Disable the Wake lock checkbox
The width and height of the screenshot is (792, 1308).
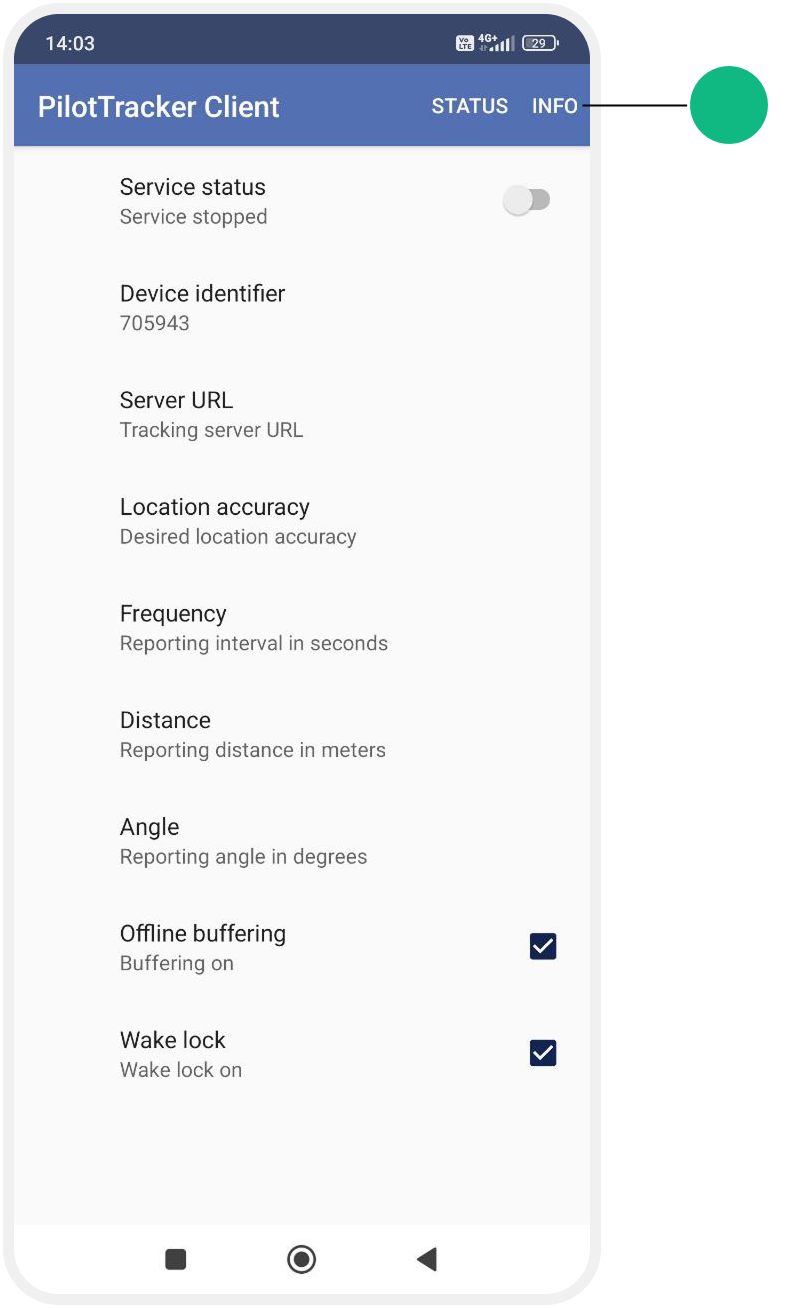tap(543, 1053)
